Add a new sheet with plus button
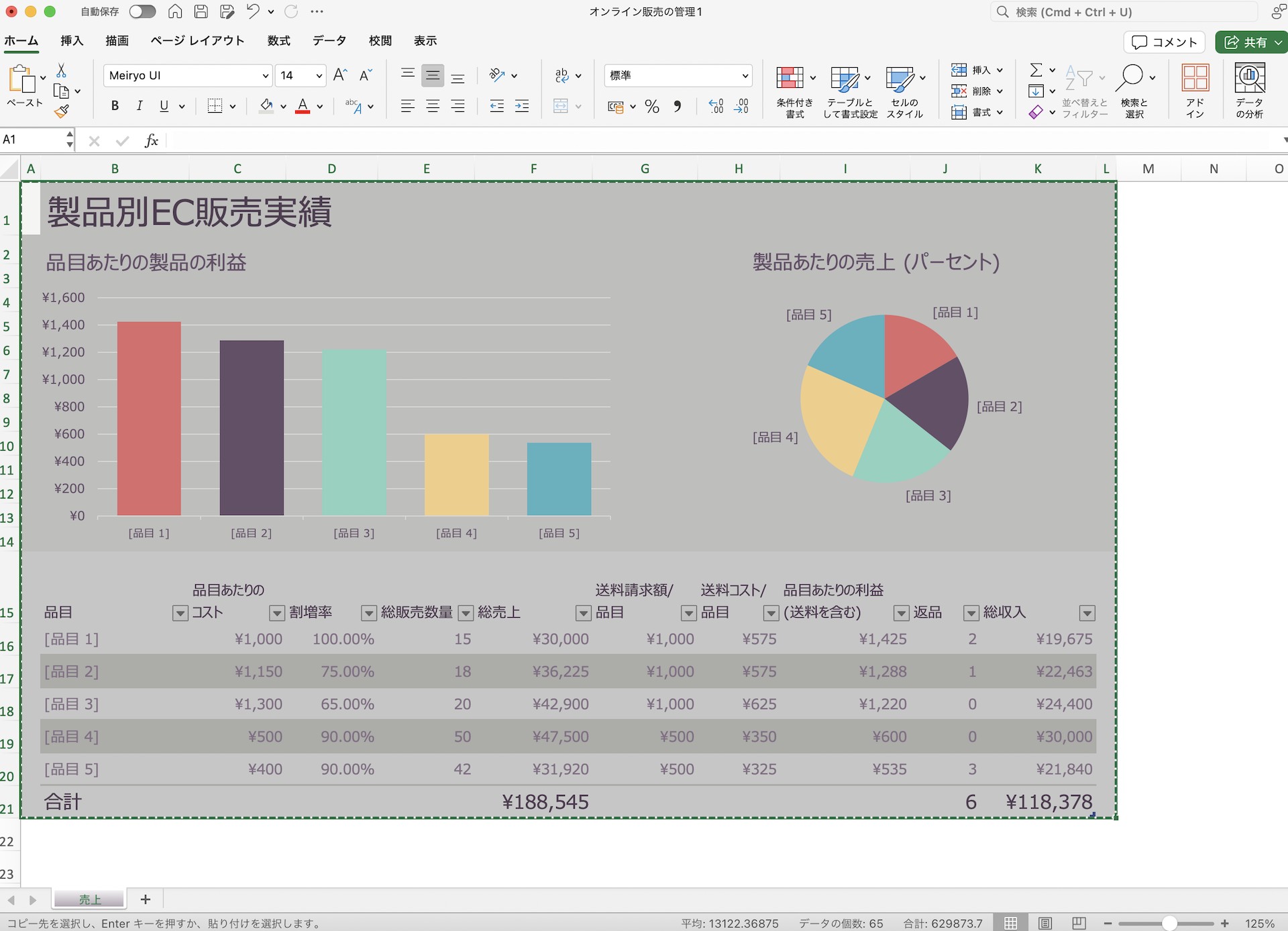This screenshot has height=931, width=1288. pyautogui.click(x=146, y=899)
